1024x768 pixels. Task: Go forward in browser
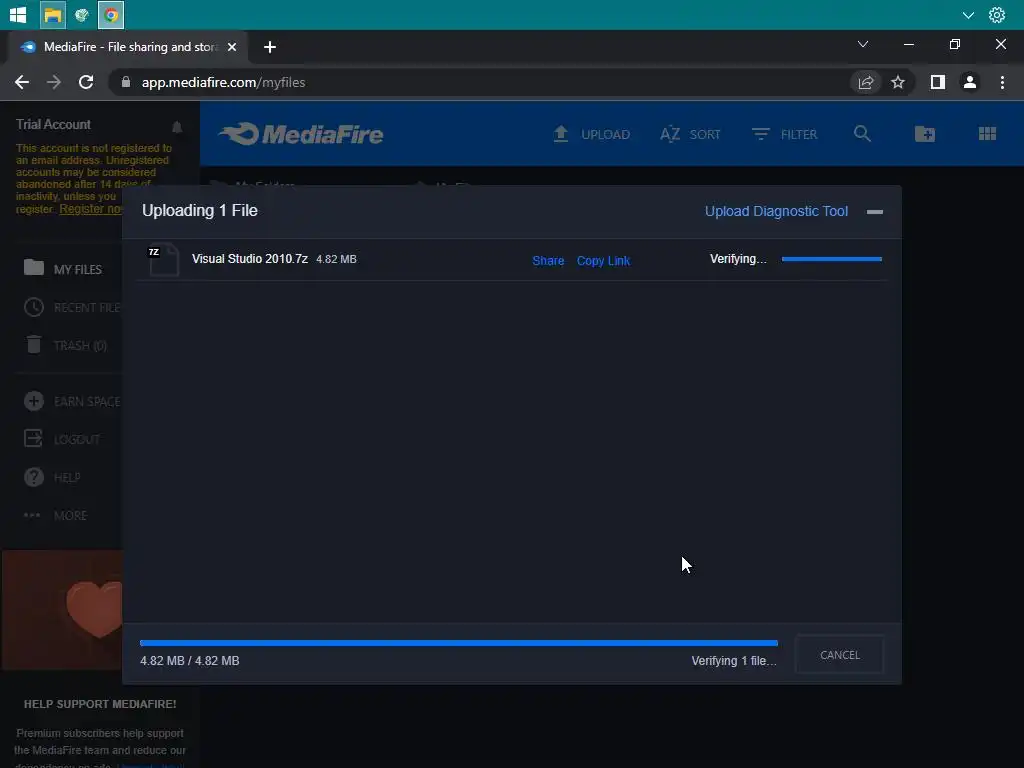[x=54, y=82]
